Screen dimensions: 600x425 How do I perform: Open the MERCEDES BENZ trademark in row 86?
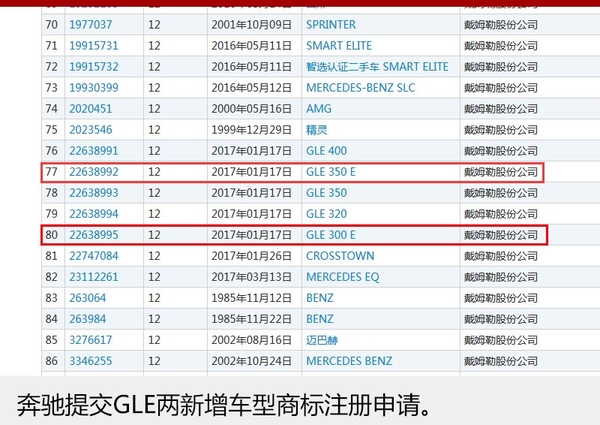(349, 361)
